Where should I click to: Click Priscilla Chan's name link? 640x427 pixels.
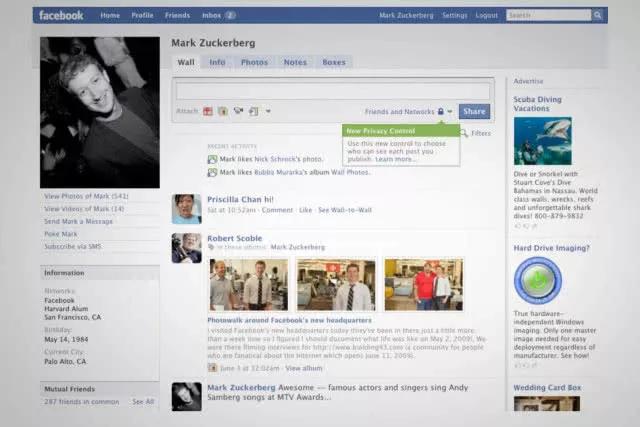coord(234,199)
